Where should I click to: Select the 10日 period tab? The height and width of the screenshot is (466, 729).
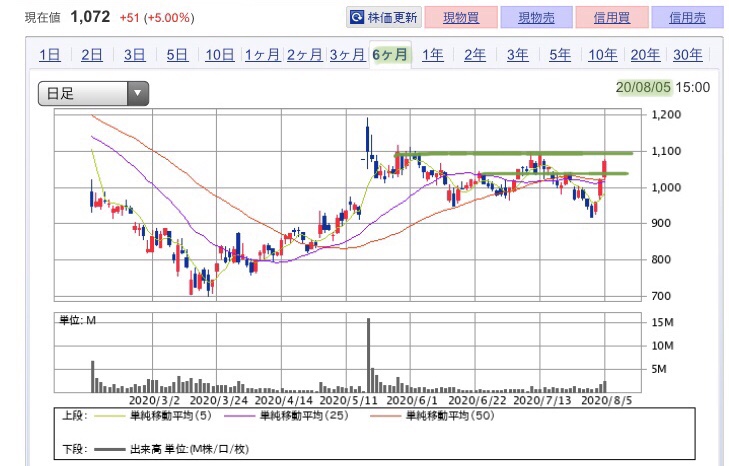219,55
